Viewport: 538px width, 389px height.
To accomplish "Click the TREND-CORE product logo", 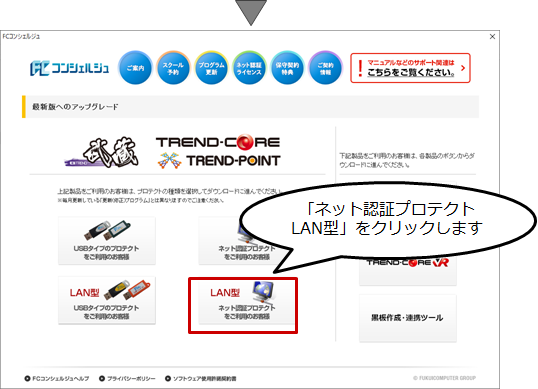I will click(218, 142).
